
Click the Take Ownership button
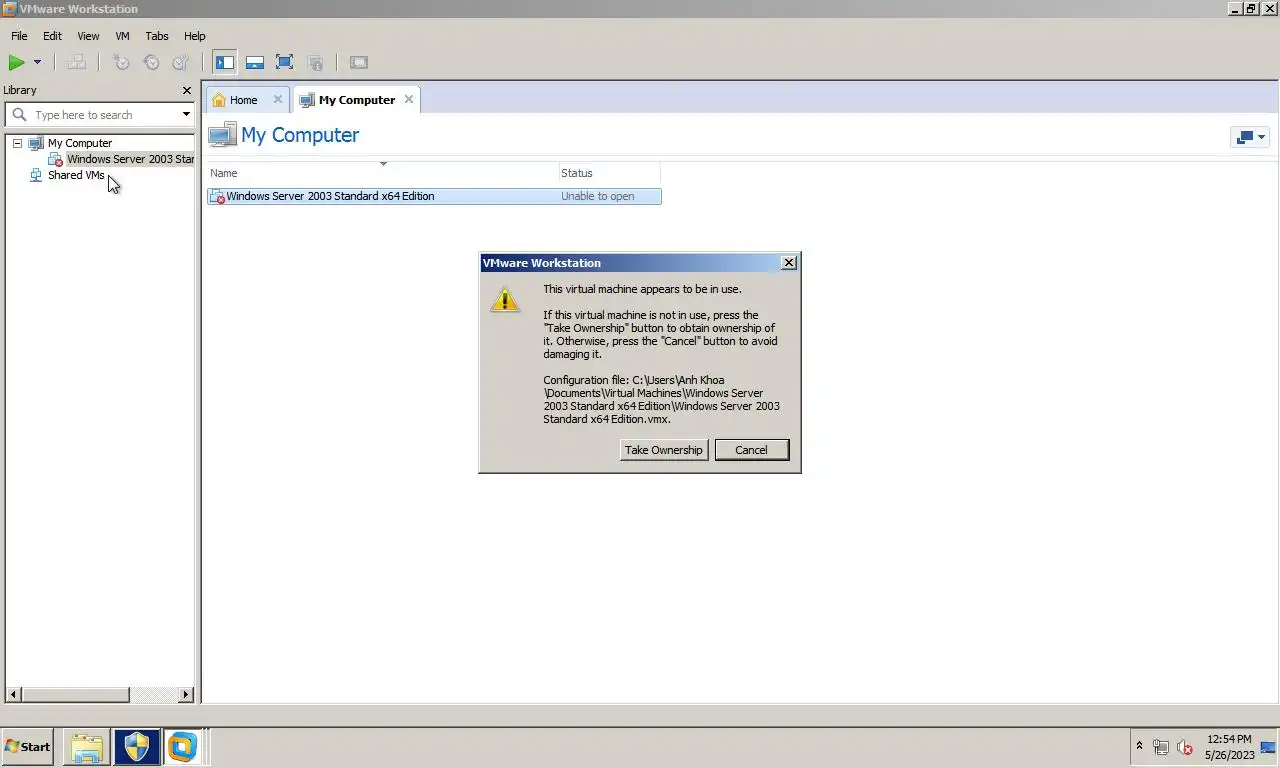(x=664, y=450)
